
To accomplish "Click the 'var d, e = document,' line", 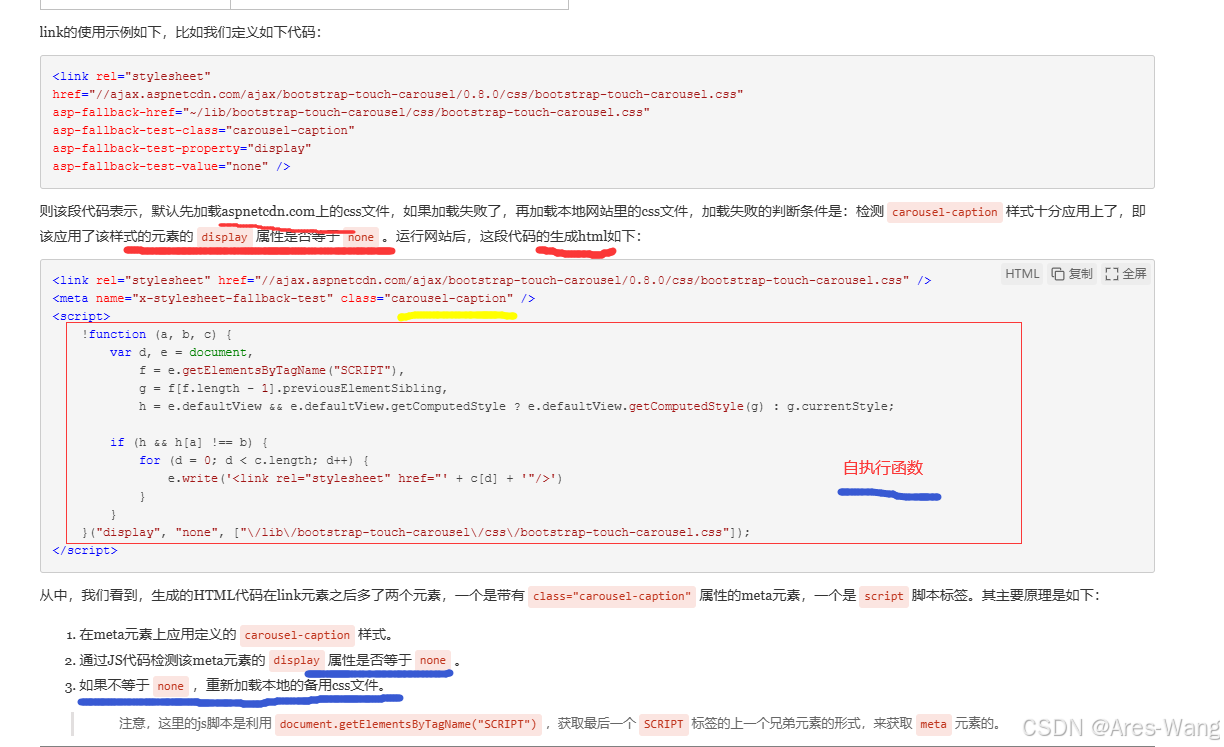I will pos(181,352).
